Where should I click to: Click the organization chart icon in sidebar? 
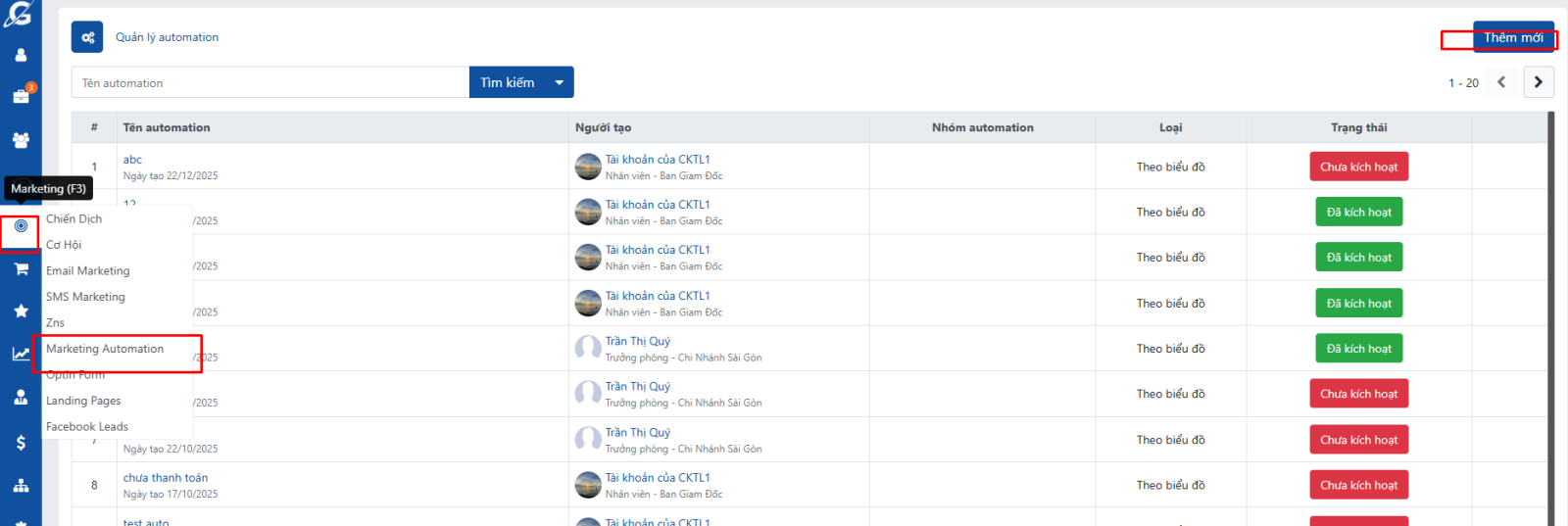[x=21, y=486]
